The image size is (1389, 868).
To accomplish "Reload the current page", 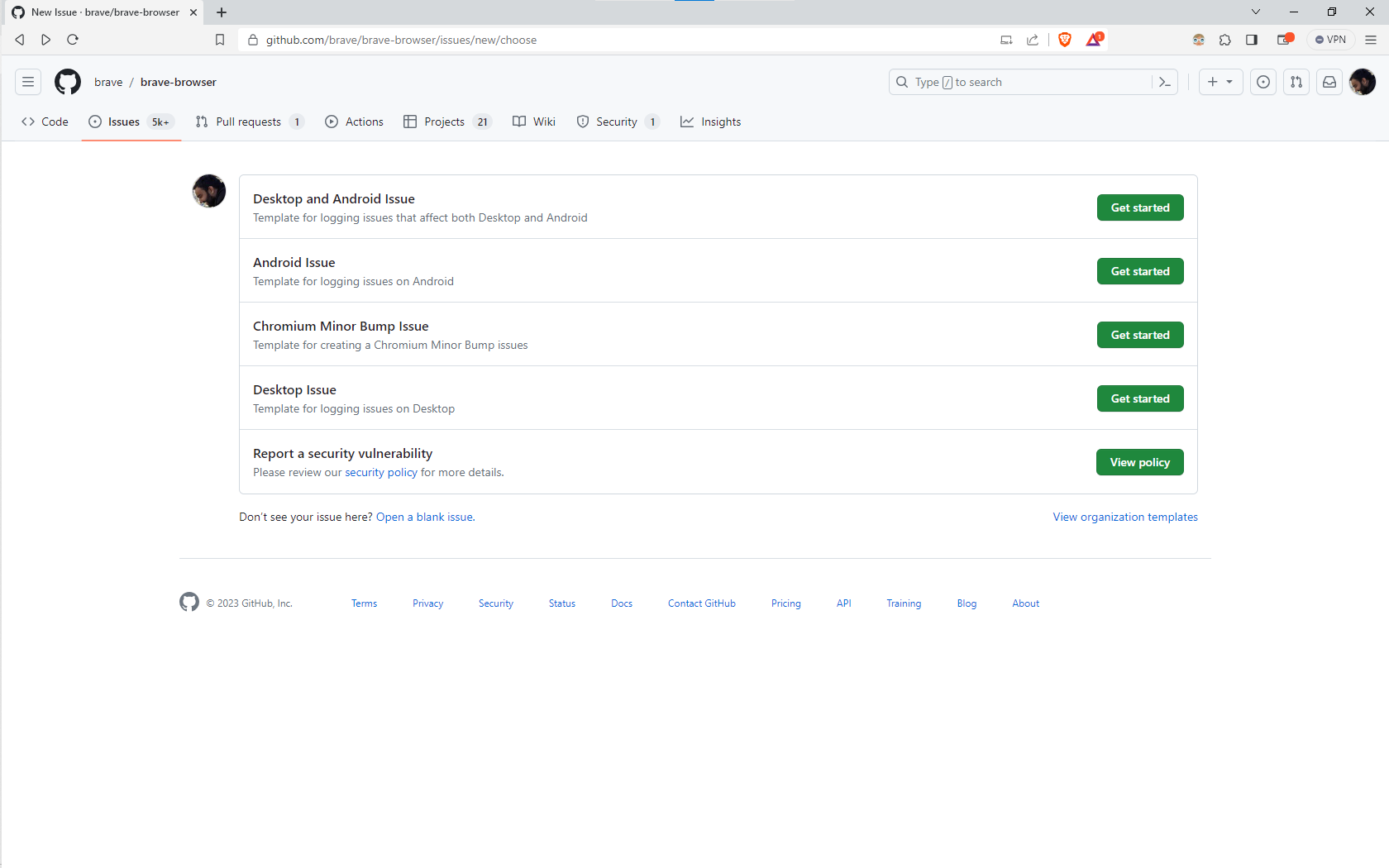I will click(73, 40).
